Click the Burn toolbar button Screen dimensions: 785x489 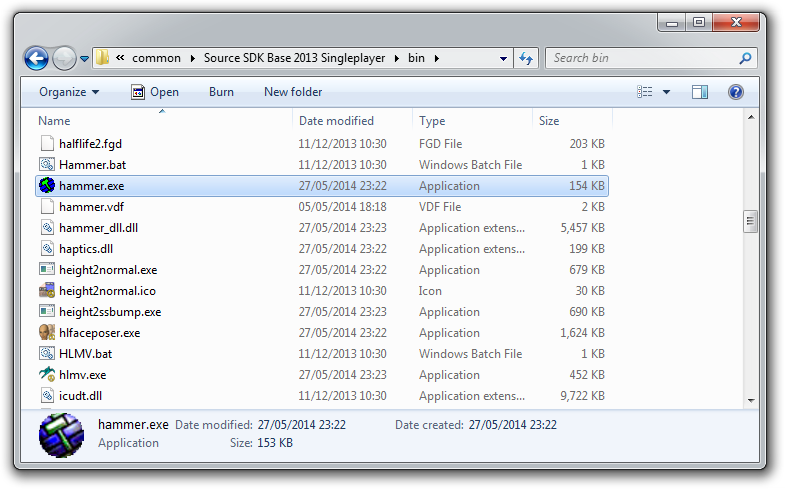pos(221,92)
